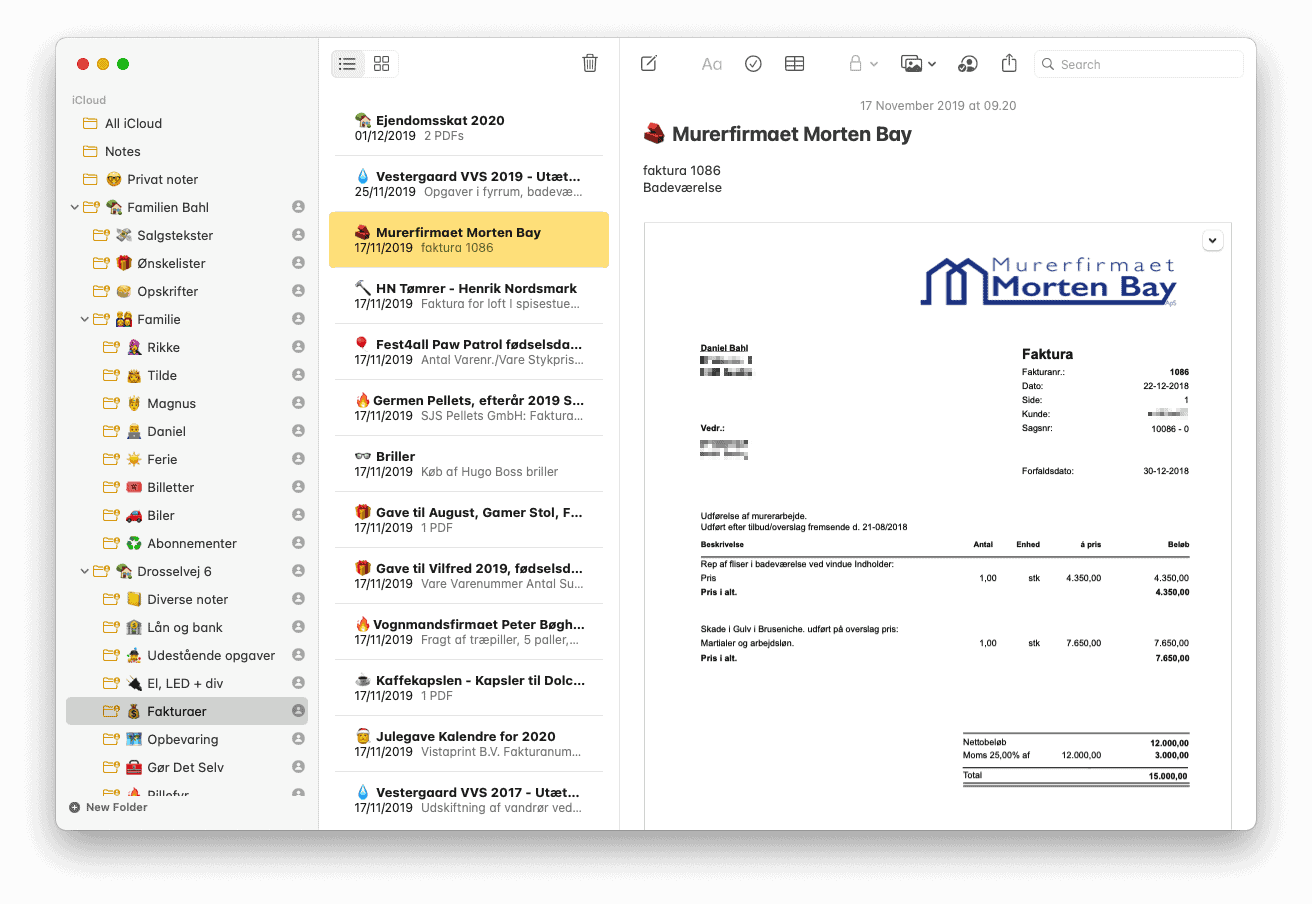Switch to gallery view
This screenshot has height=904, width=1312.
pos(381,64)
